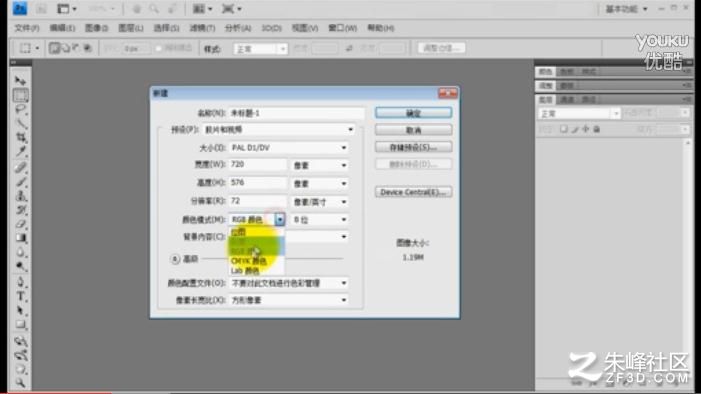Select the History Brush tool
The width and height of the screenshot is (701, 394).
coord(21,209)
